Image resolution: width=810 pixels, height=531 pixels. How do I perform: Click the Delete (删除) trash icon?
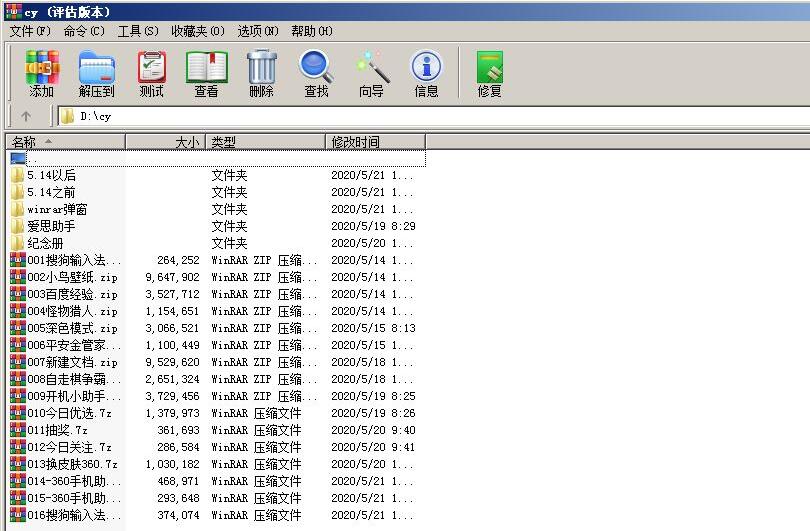click(x=261, y=67)
